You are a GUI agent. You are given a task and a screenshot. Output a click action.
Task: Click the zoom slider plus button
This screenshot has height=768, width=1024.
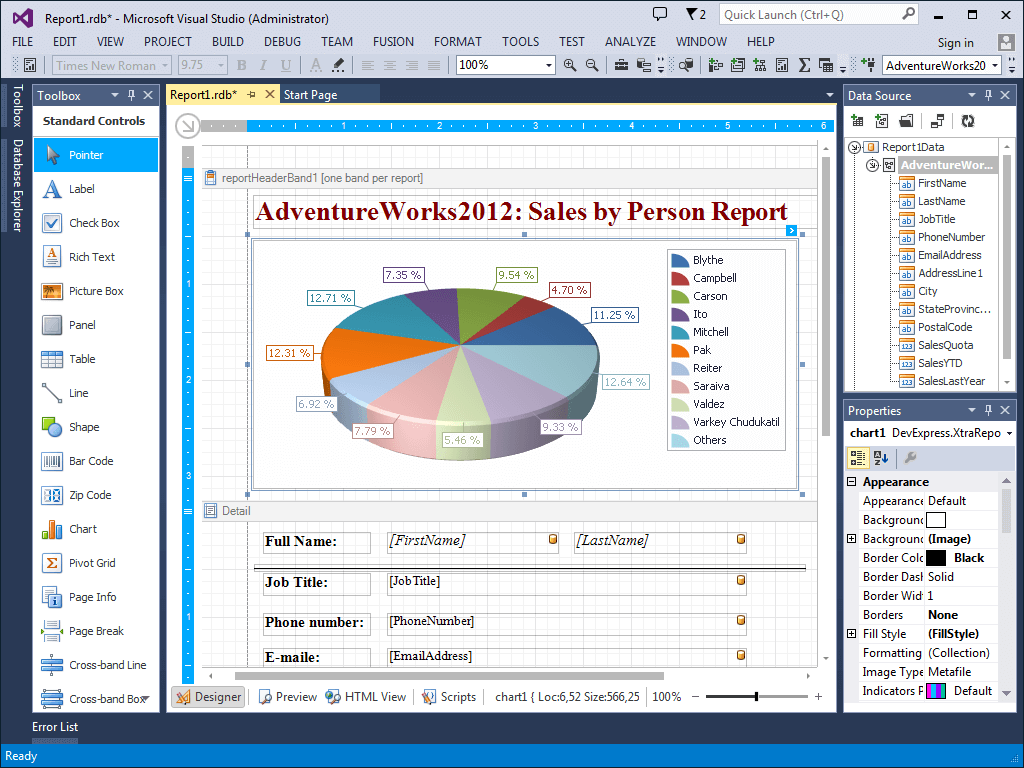[x=818, y=697]
